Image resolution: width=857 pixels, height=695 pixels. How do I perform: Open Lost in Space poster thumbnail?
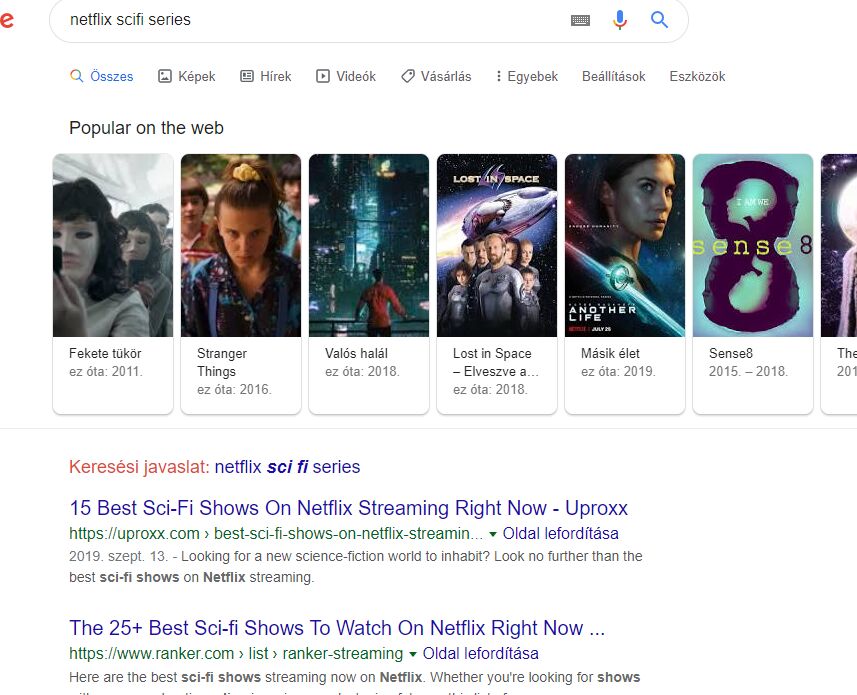click(497, 245)
